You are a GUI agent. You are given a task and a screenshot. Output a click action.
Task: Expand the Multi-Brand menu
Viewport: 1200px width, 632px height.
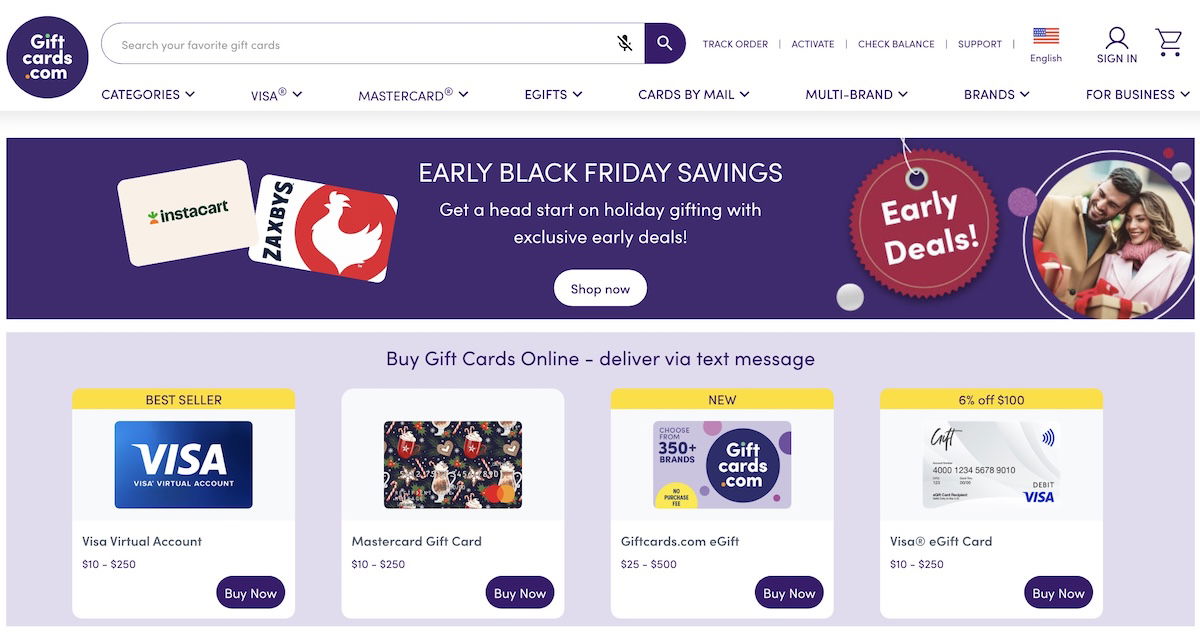(856, 94)
